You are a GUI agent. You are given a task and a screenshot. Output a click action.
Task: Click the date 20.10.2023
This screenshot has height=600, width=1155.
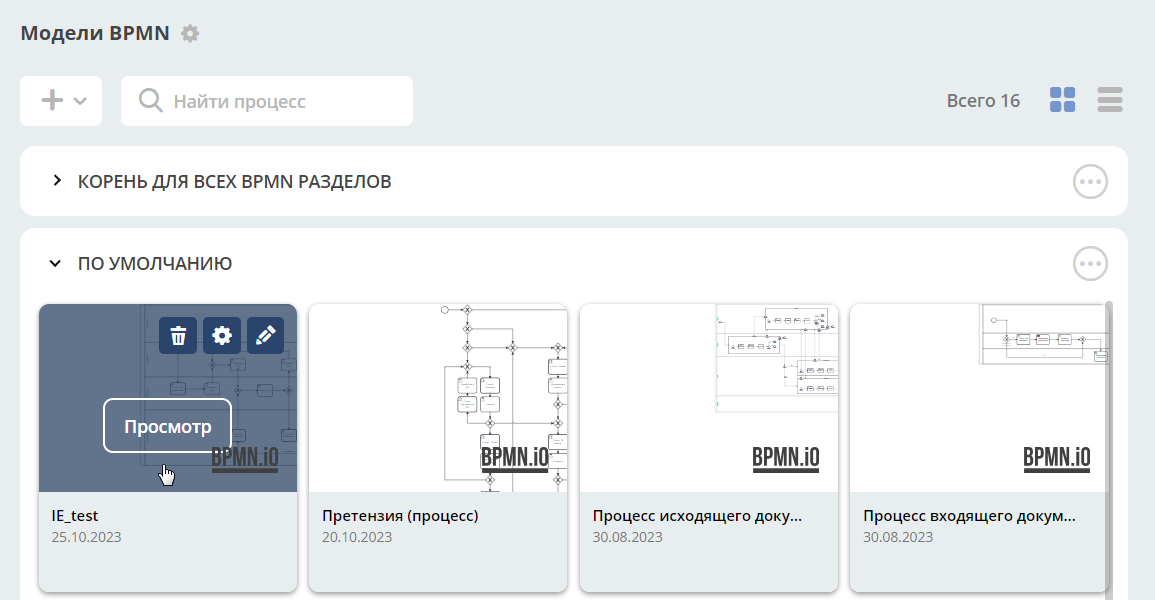[357, 537]
